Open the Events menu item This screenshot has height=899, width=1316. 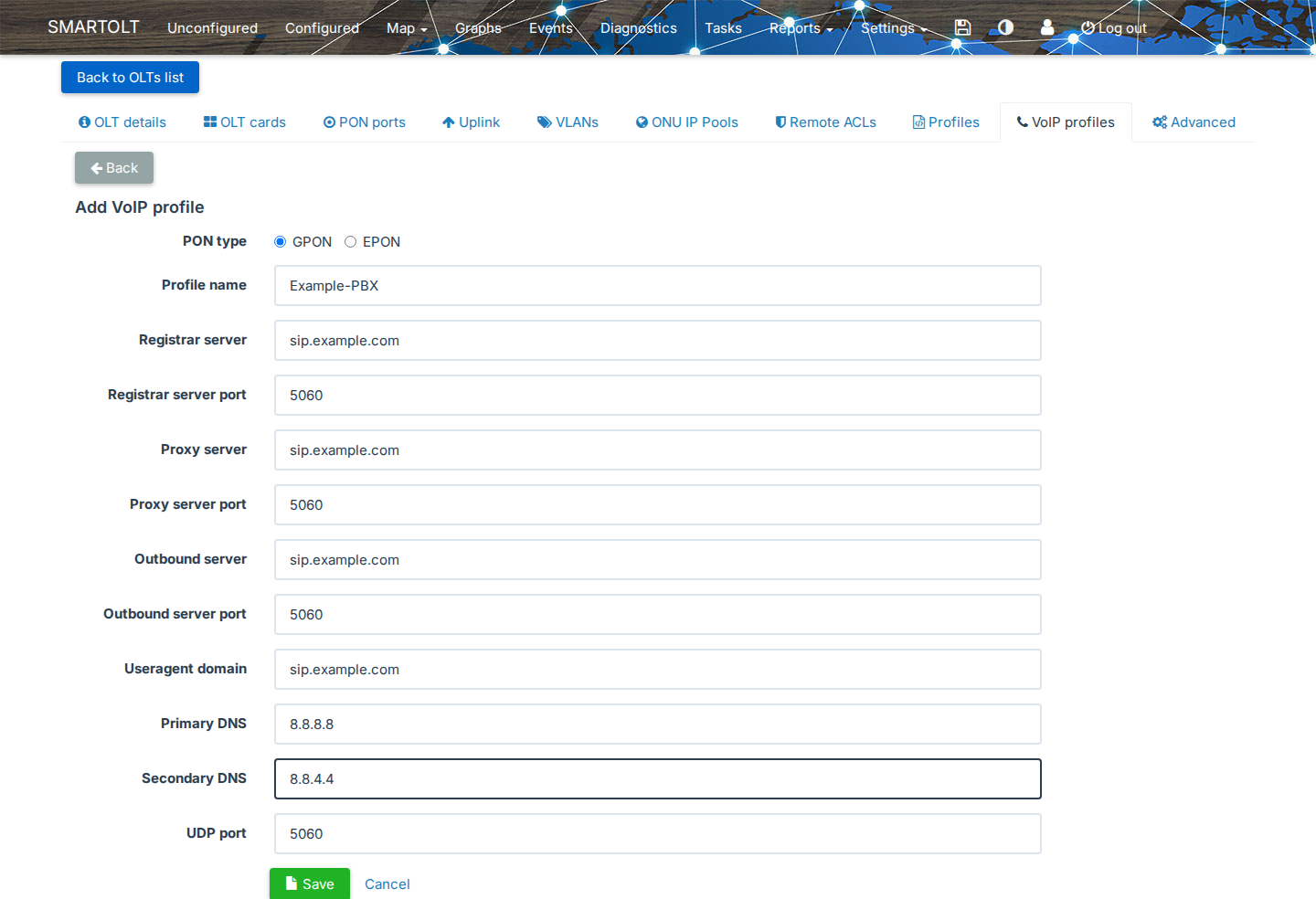[551, 28]
